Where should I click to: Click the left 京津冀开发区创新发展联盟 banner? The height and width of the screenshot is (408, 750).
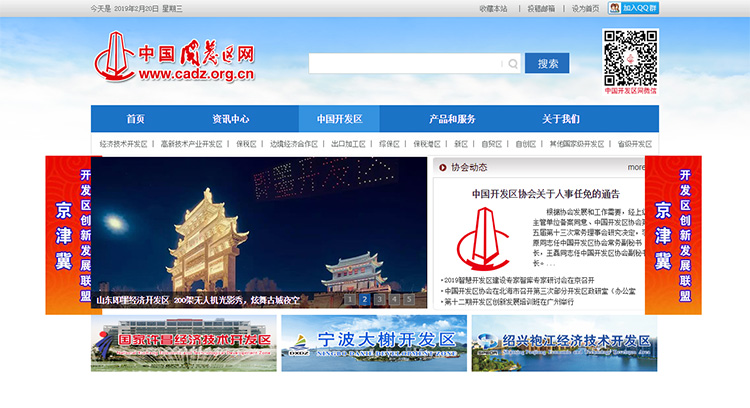pos(68,235)
